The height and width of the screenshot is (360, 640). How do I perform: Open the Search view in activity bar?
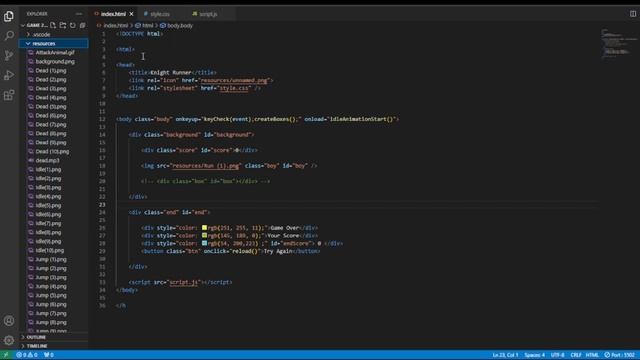point(9,36)
